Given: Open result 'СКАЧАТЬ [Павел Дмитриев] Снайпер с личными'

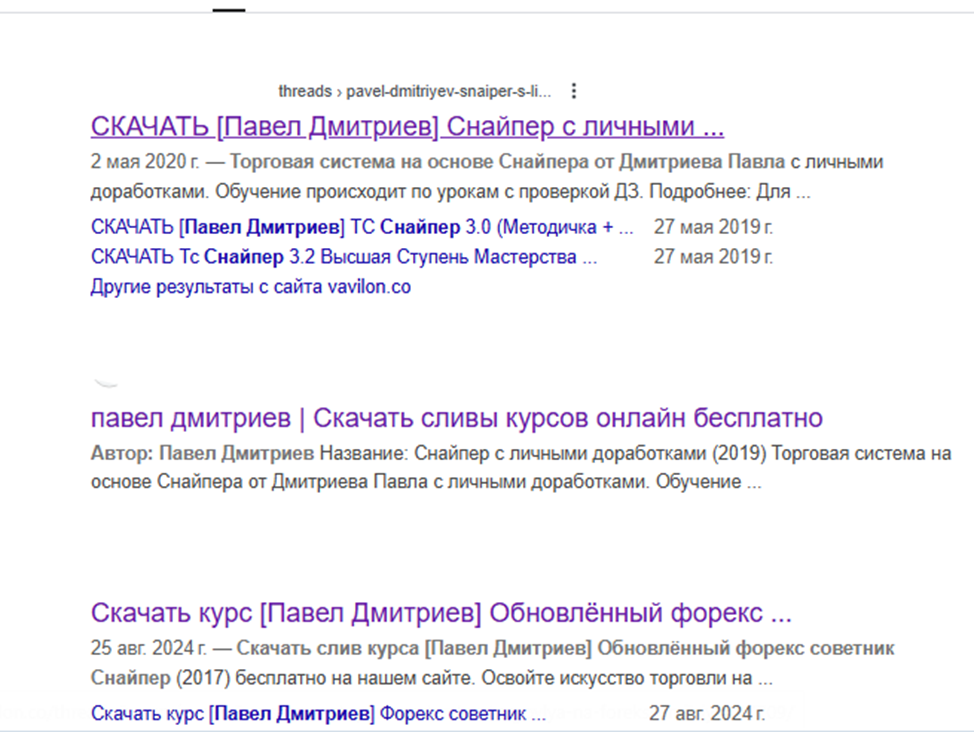Looking at the screenshot, I should pyautogui.click(x=407, y=127).
